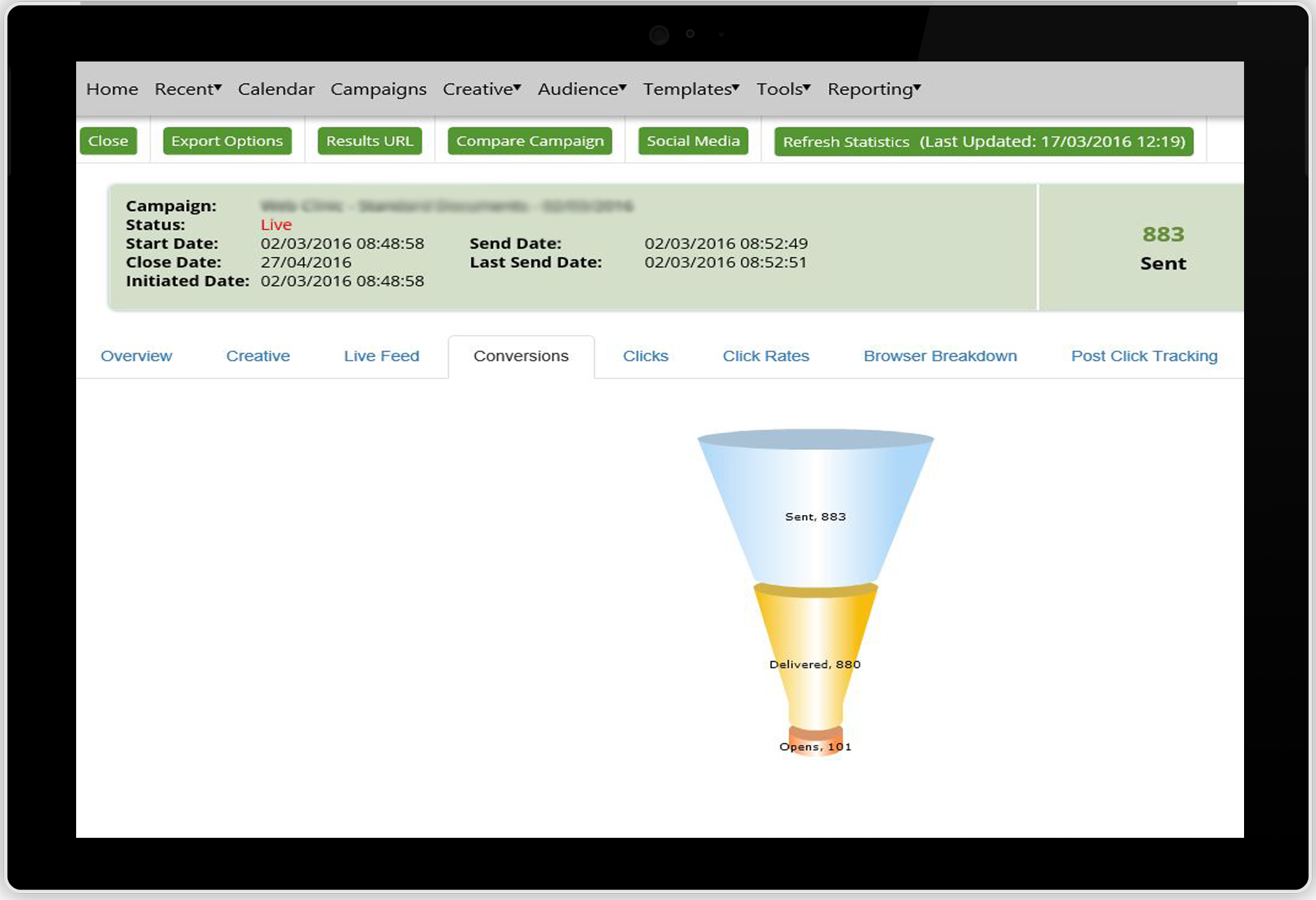Expand the Creative menu in navigation bar
The image size is (1316, 900).
click(x=481, y=89)
